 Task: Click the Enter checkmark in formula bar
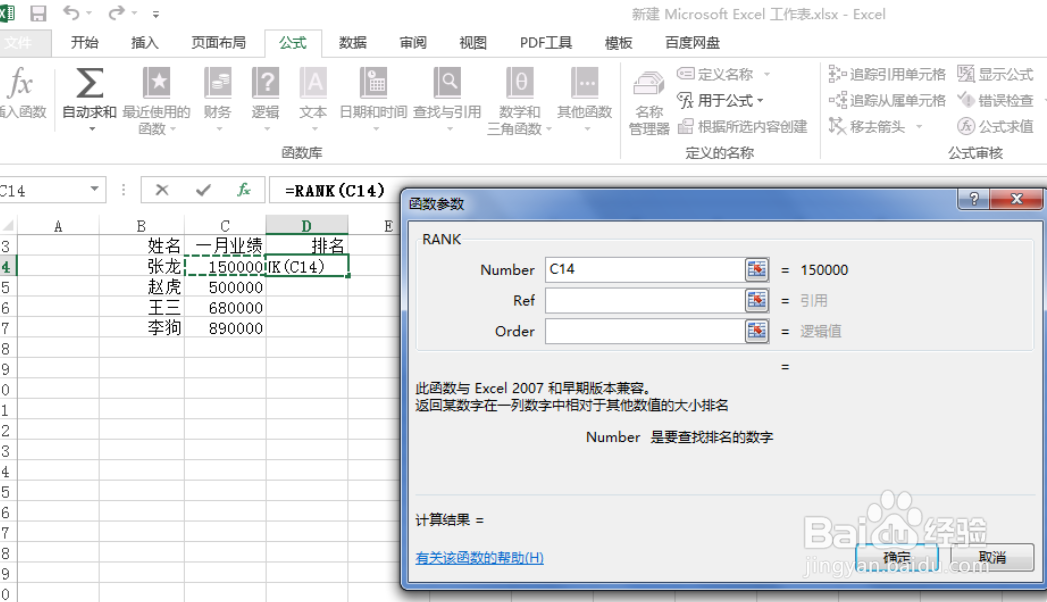tap(204, 190)
